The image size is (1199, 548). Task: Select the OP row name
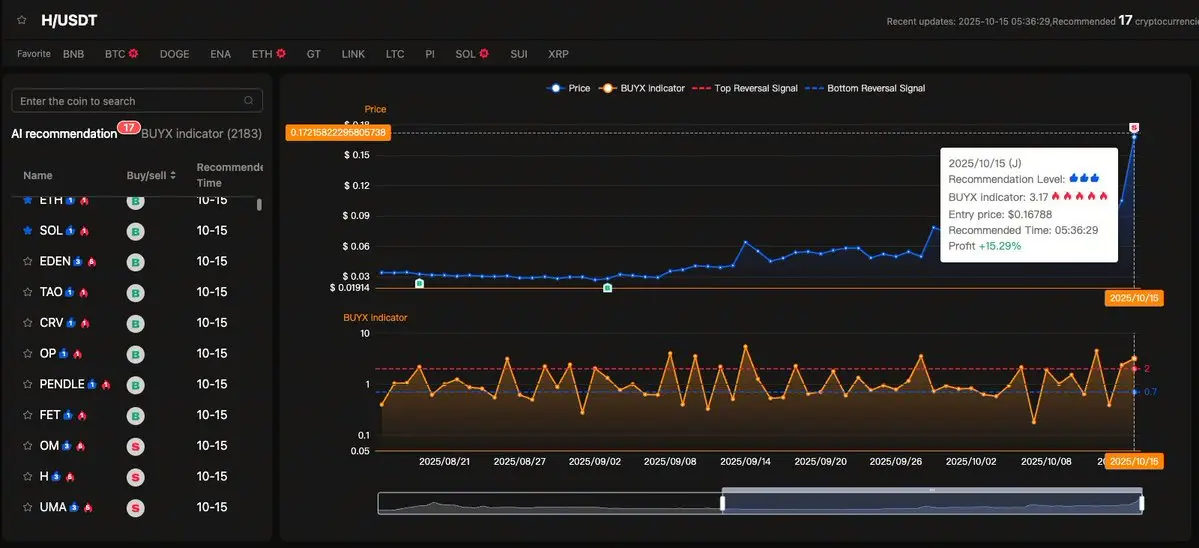47,353
